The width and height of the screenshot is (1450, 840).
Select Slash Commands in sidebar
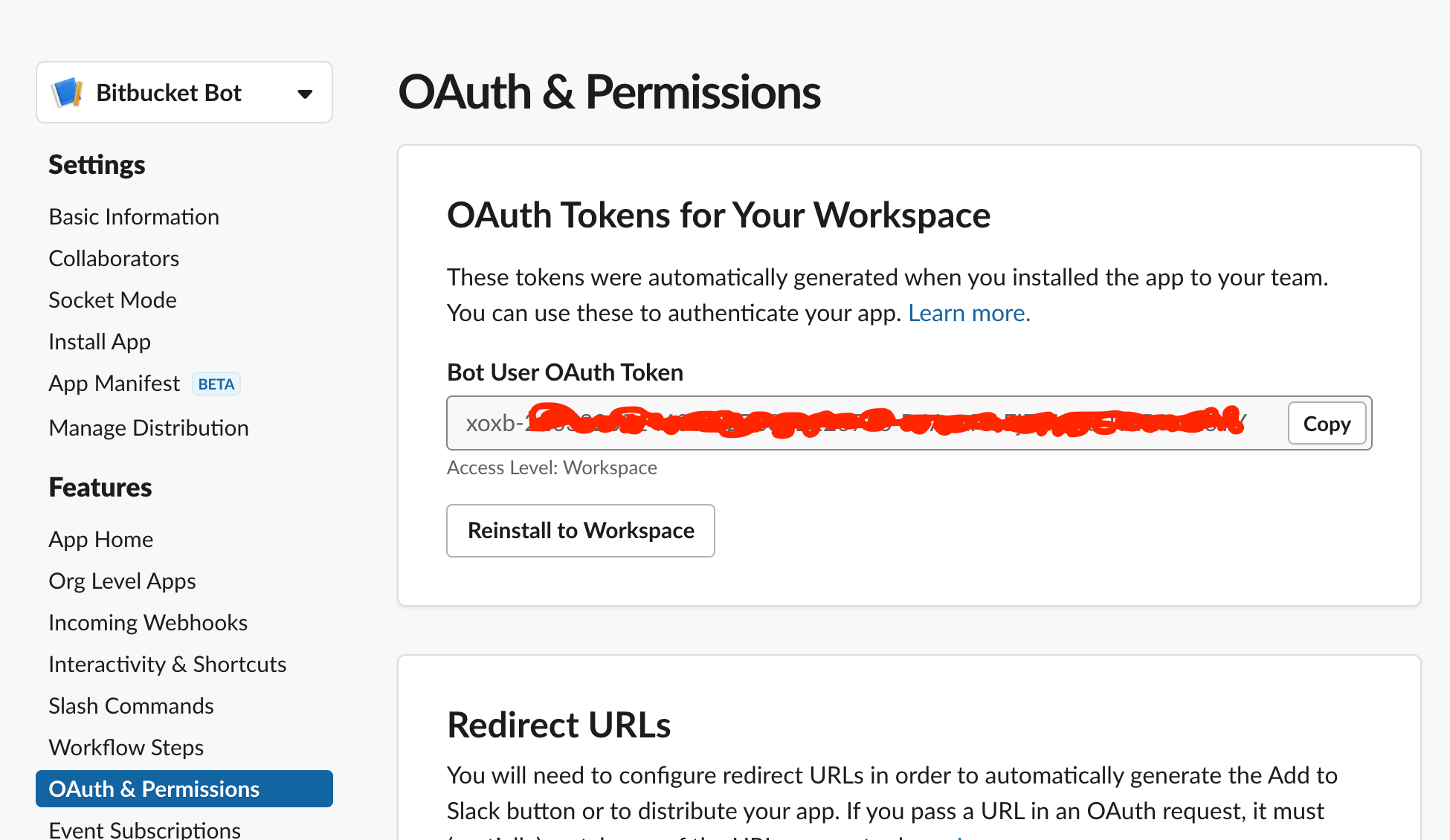click(x=131, y=706)
